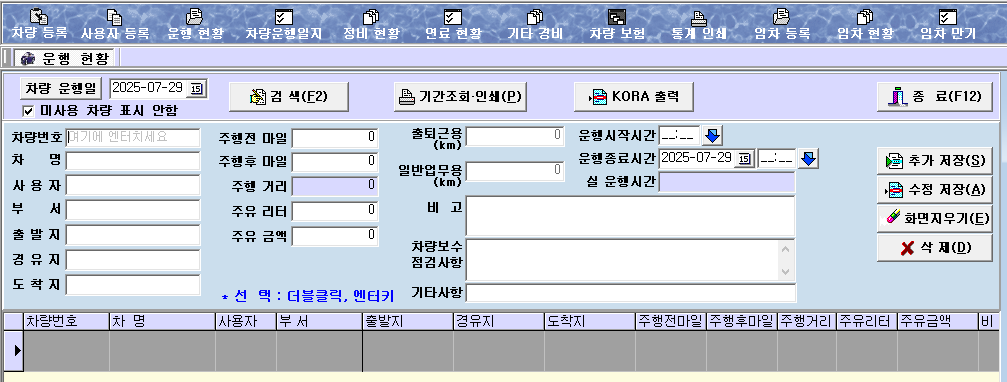The width and height of the screenshot is (1007, 382).
Task: Click 주유리터 column header in grid
Action: click(867, 322)
